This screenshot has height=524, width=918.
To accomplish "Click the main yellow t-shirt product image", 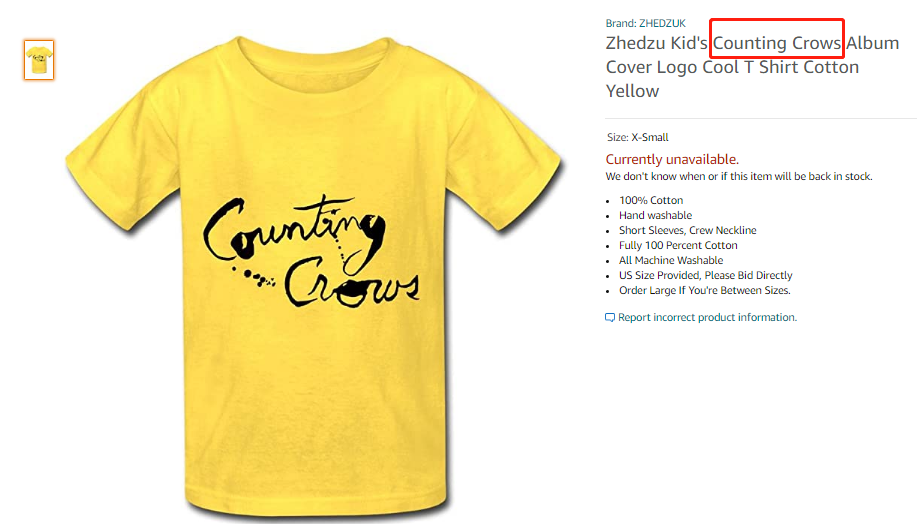I will (x=314, y=275).
